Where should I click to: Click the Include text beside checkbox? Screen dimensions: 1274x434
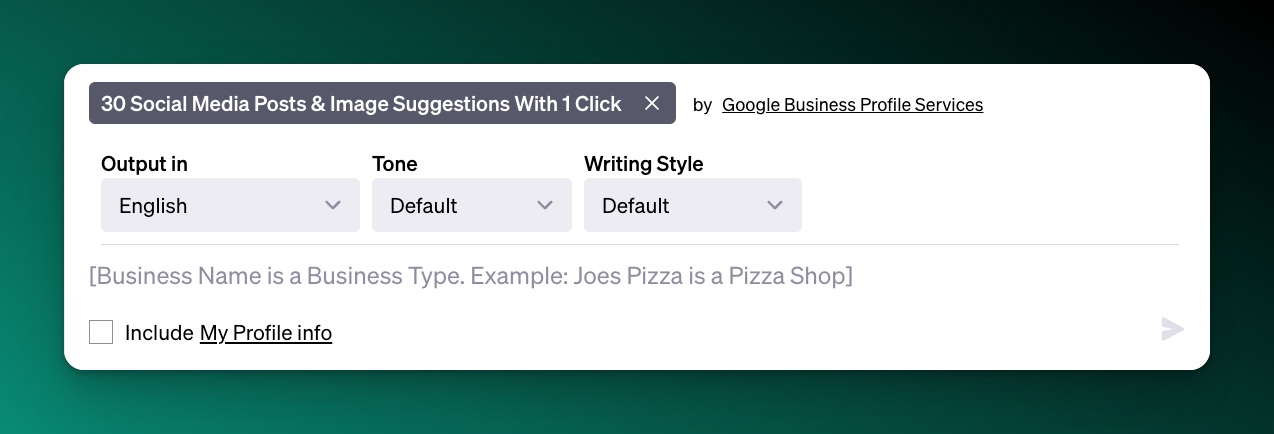point(159,333)
